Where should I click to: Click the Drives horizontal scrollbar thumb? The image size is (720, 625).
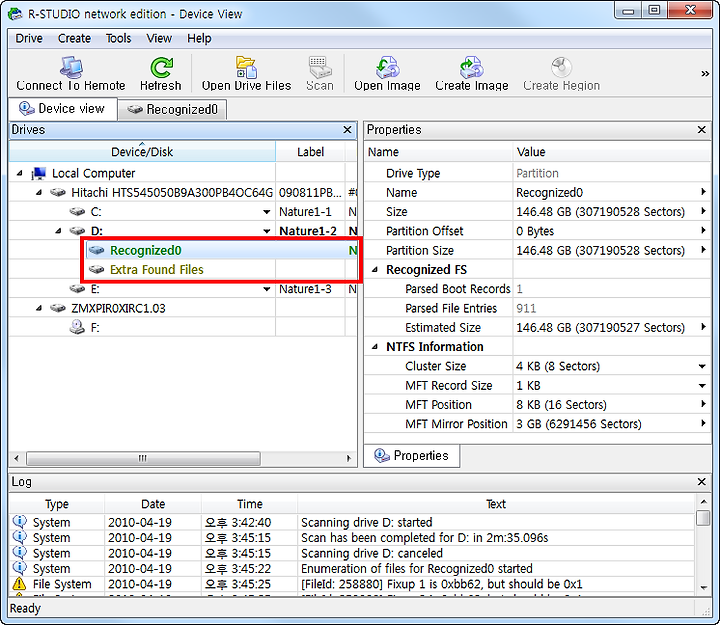click(143, 458)
